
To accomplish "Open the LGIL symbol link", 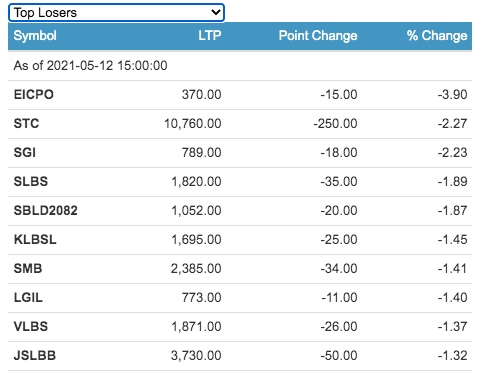I will tap(28, 298).
